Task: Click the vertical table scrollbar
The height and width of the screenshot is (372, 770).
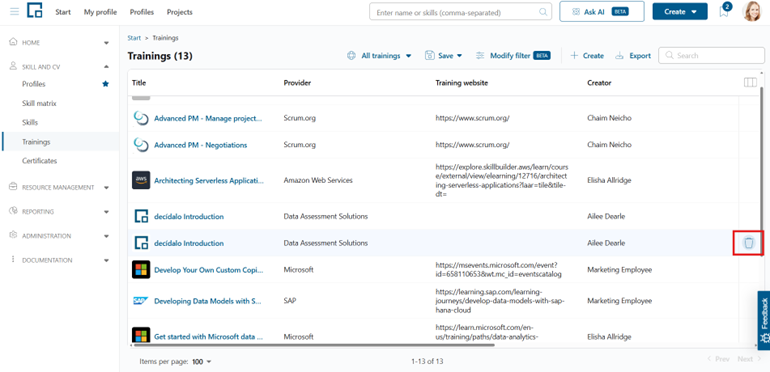Action: click(762, 172)
